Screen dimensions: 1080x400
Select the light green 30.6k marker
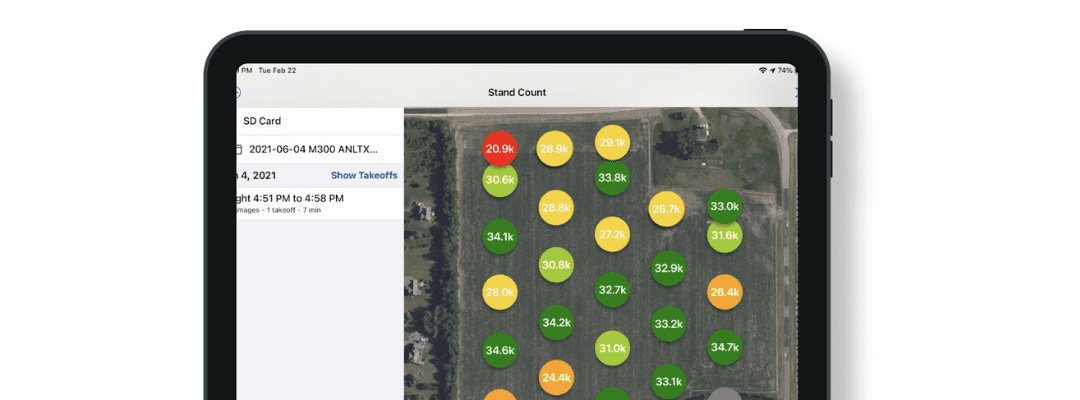point(500,180)
